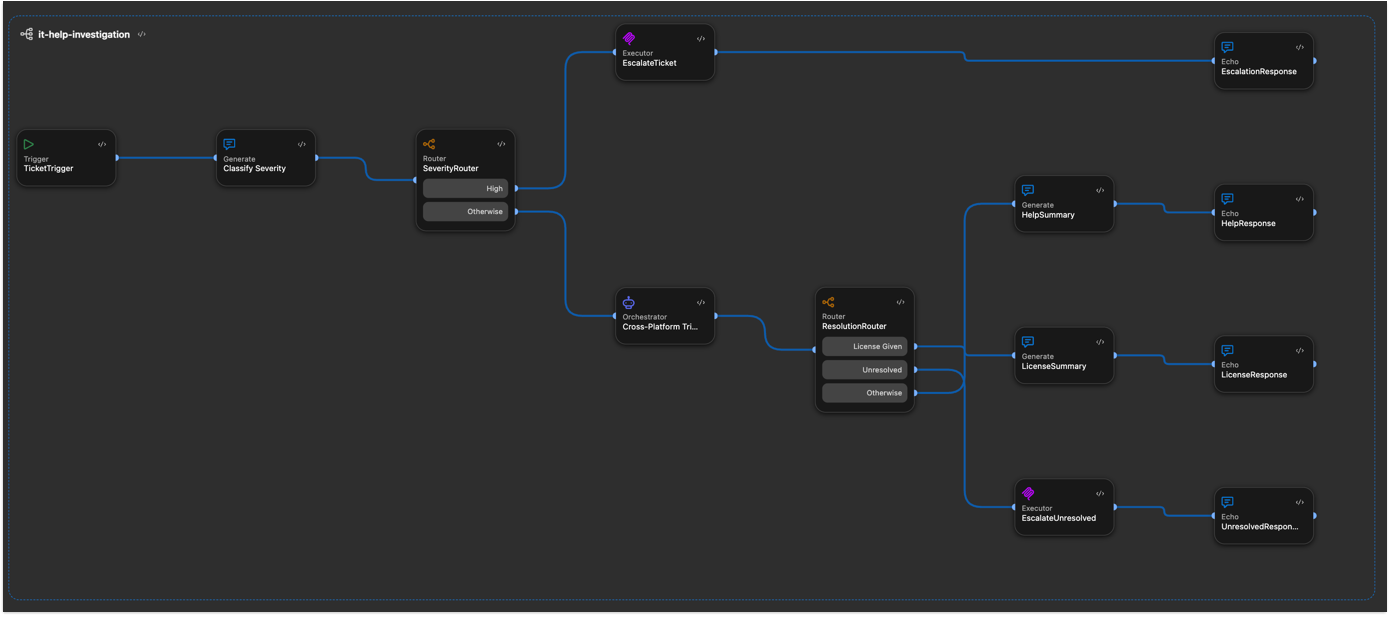Image resolution: width=1390 pixels, height=617 pixels.
Task: Click the LicenseResponse node name
Action: point(1254,375)
